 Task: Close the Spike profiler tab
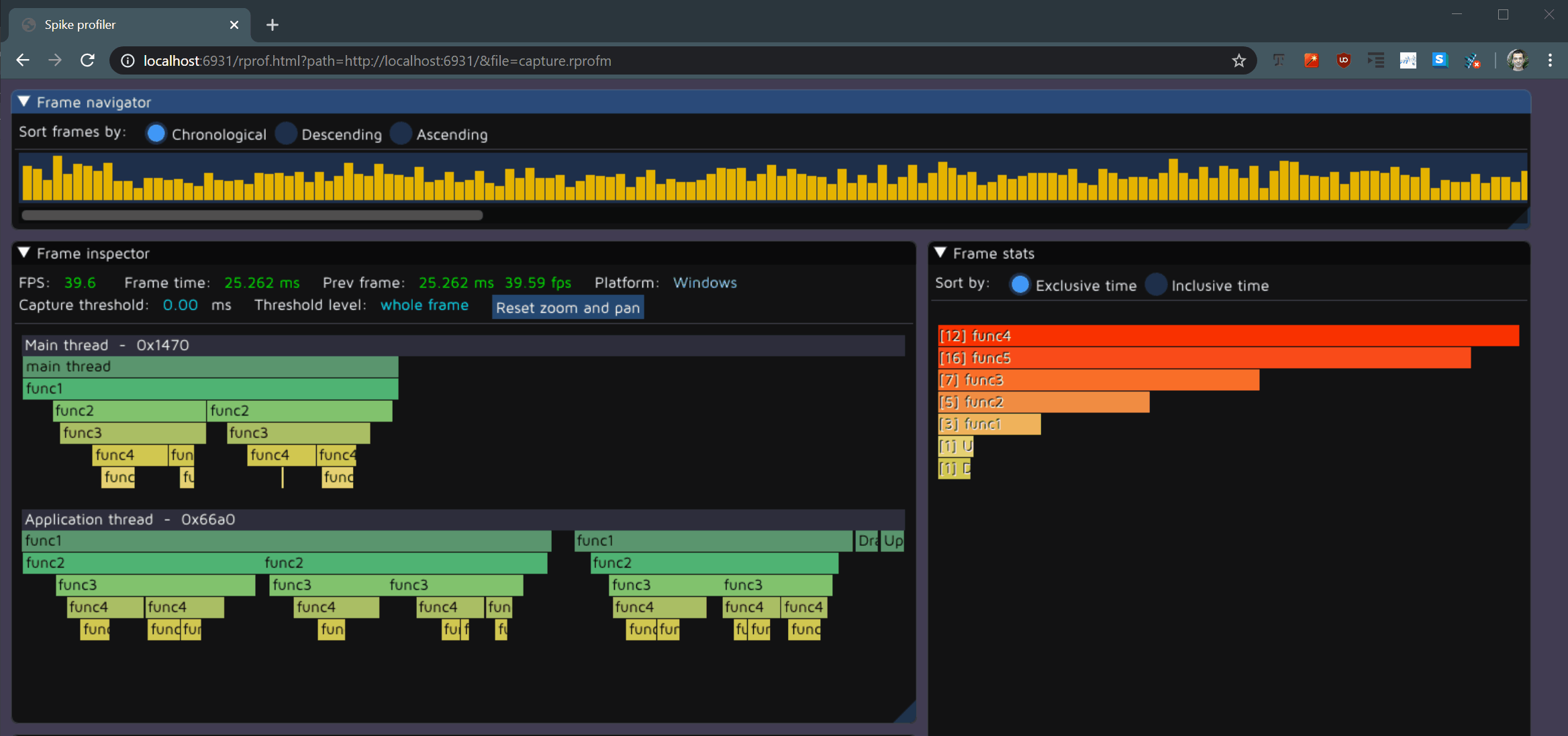coord(234,25)
